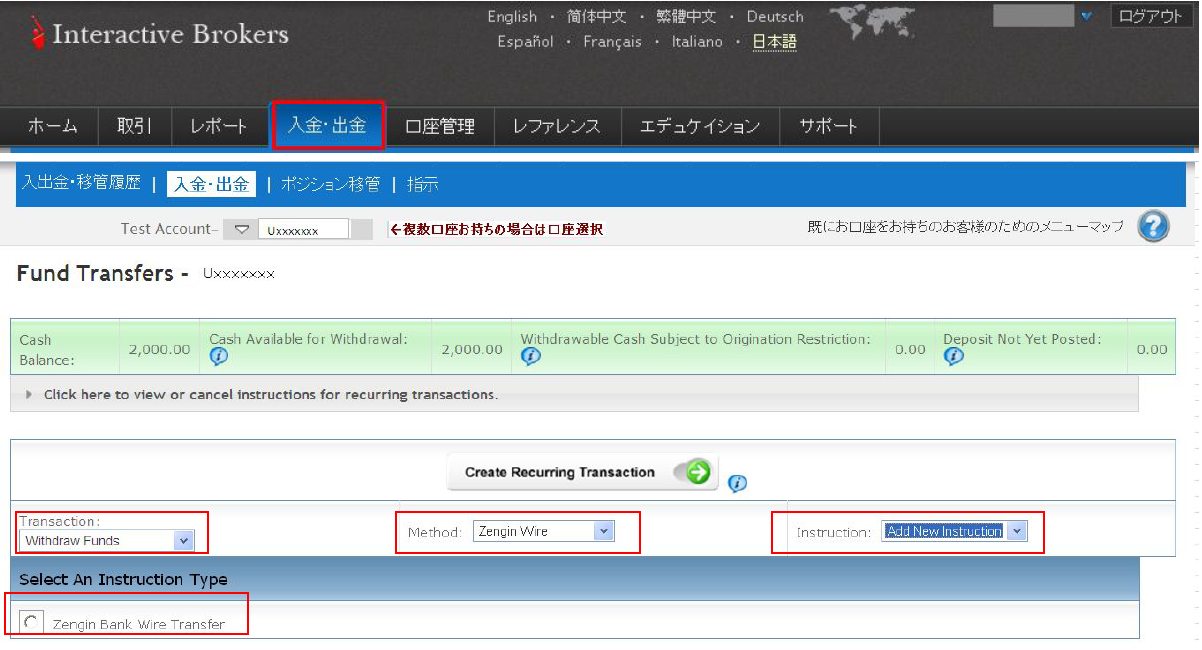Click Create Recurring Transaction button
This screenshot has height=650, width=1202.
582,472
